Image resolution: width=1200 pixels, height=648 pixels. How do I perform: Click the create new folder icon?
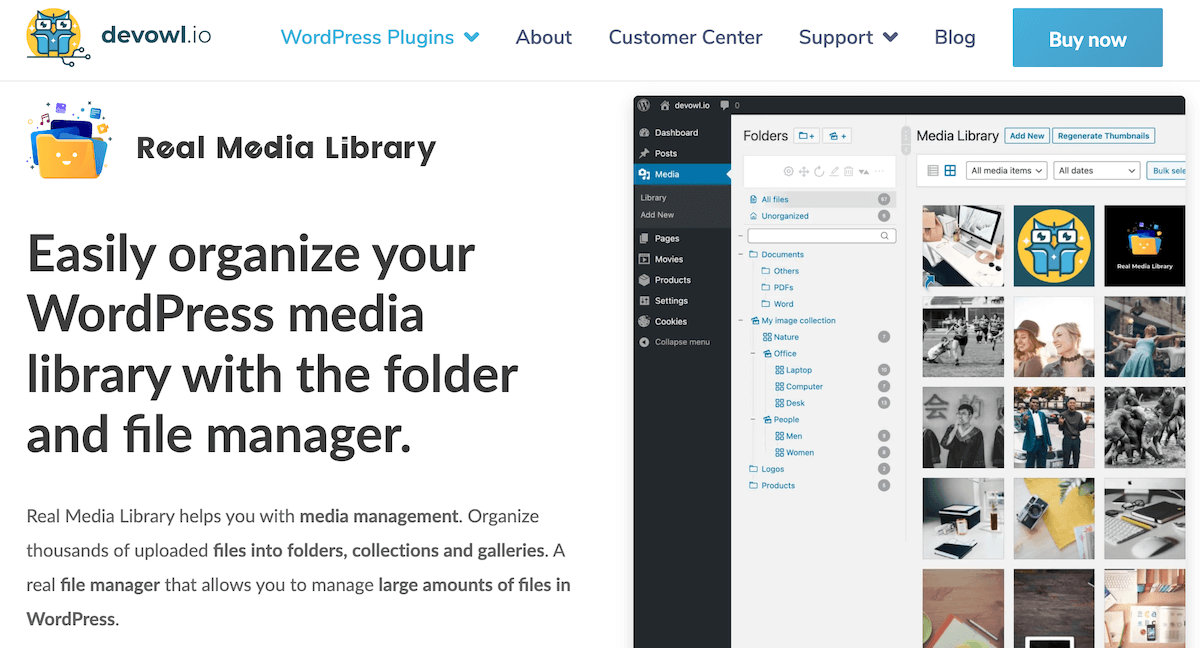click(x=805, y=133)
